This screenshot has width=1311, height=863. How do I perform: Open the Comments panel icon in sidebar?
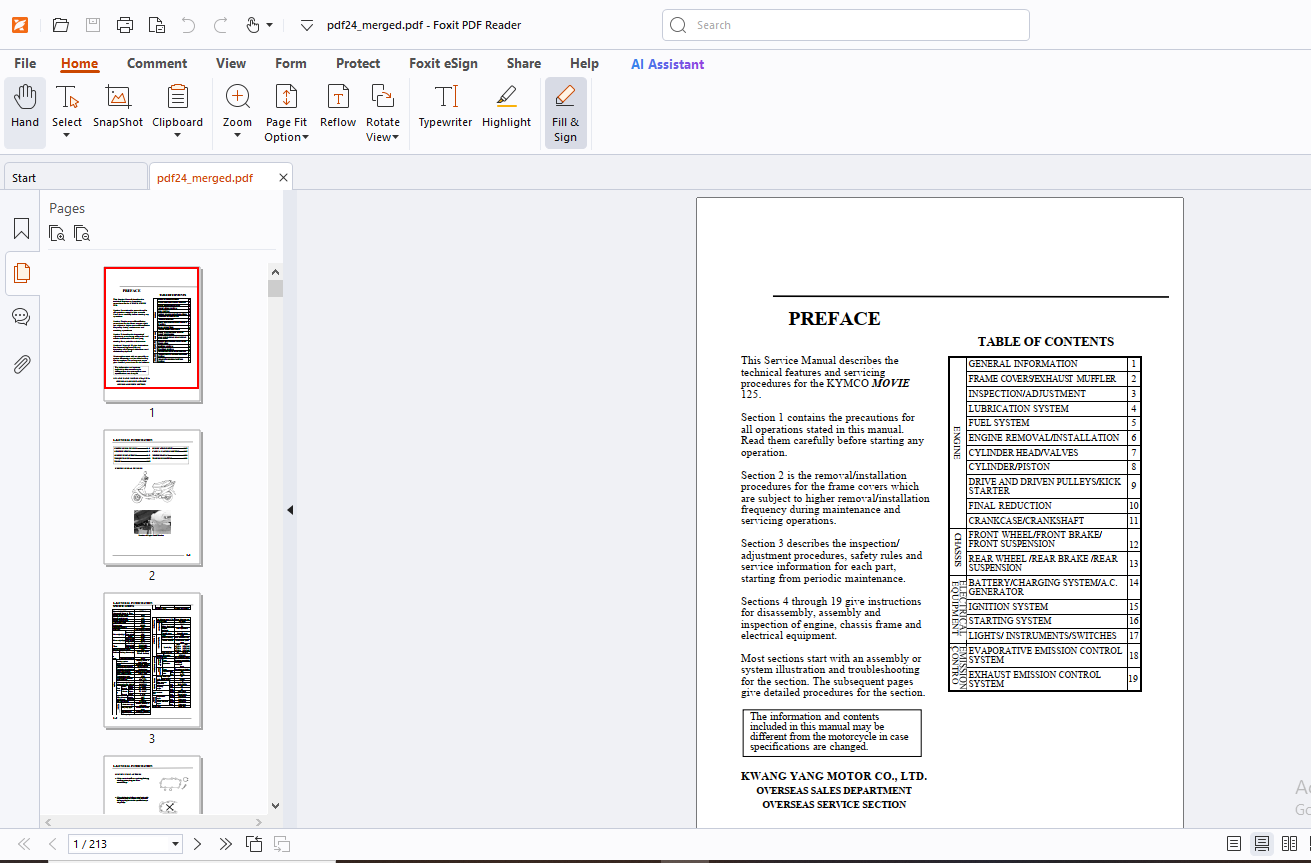pos(21,317)
